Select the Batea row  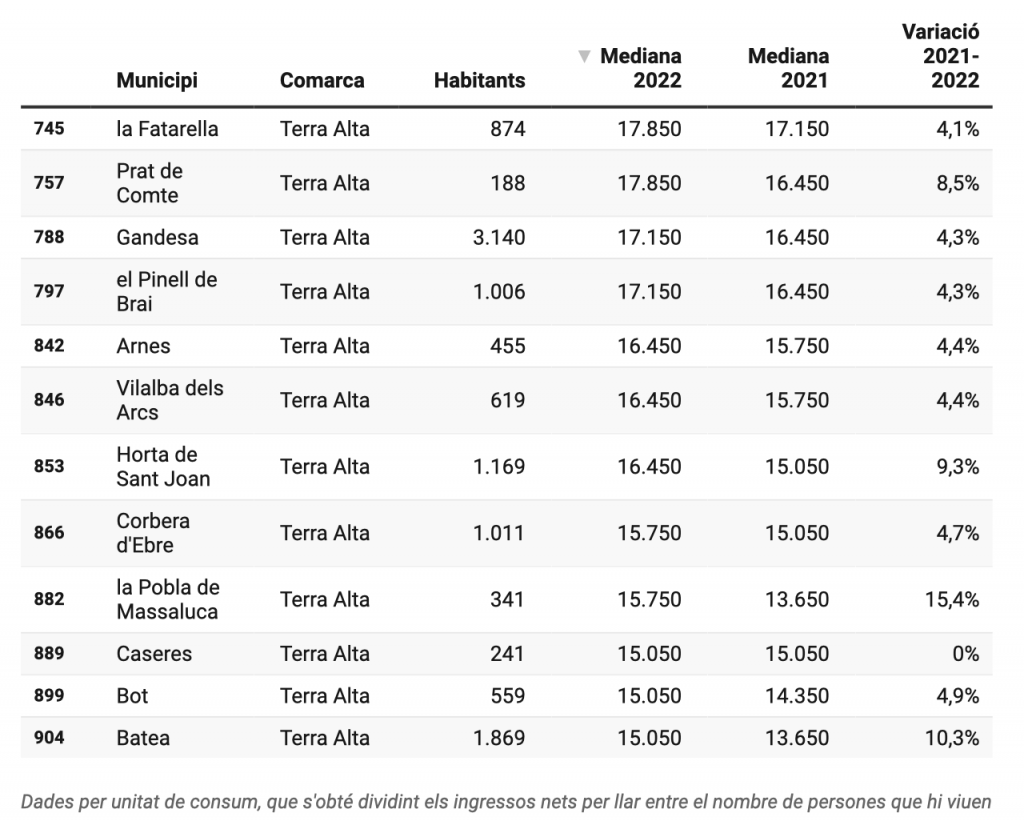pos(506,737)
